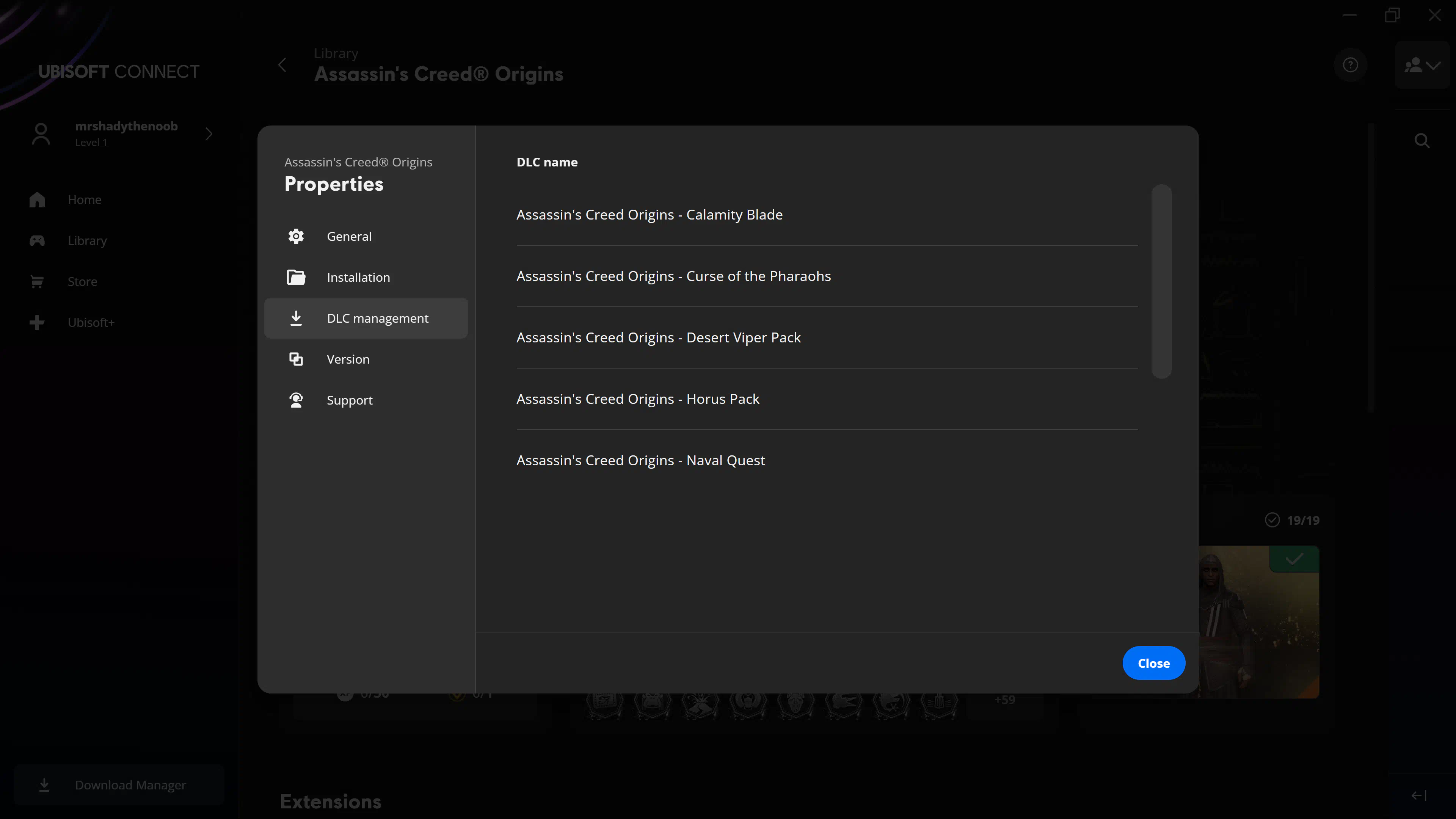The height and width of the screenshot is (819, 1456).
Task: Open Library from the left sidebar
Action: click(86, 241)
